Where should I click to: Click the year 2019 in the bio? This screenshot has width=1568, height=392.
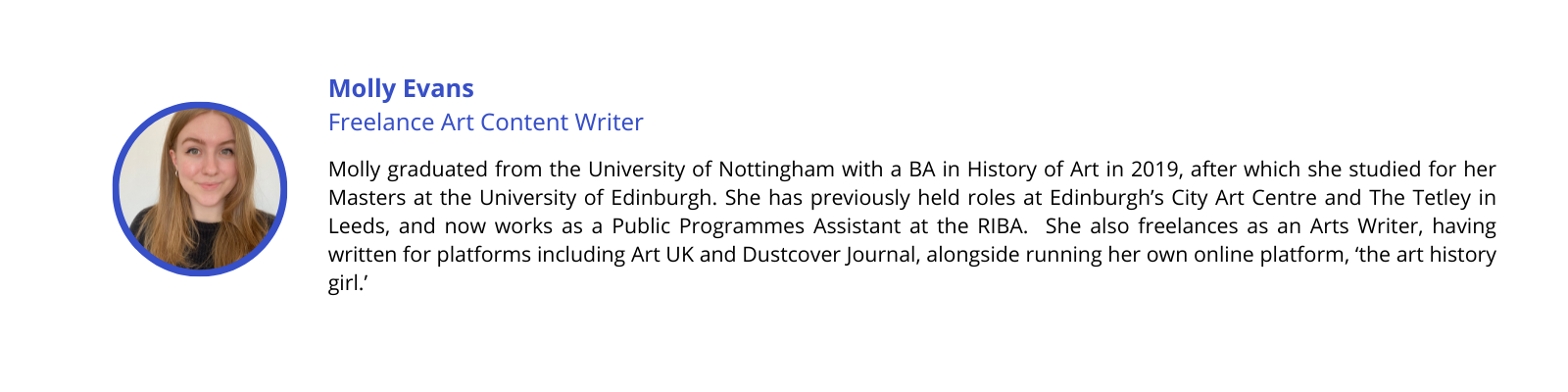click(1153, 170)
